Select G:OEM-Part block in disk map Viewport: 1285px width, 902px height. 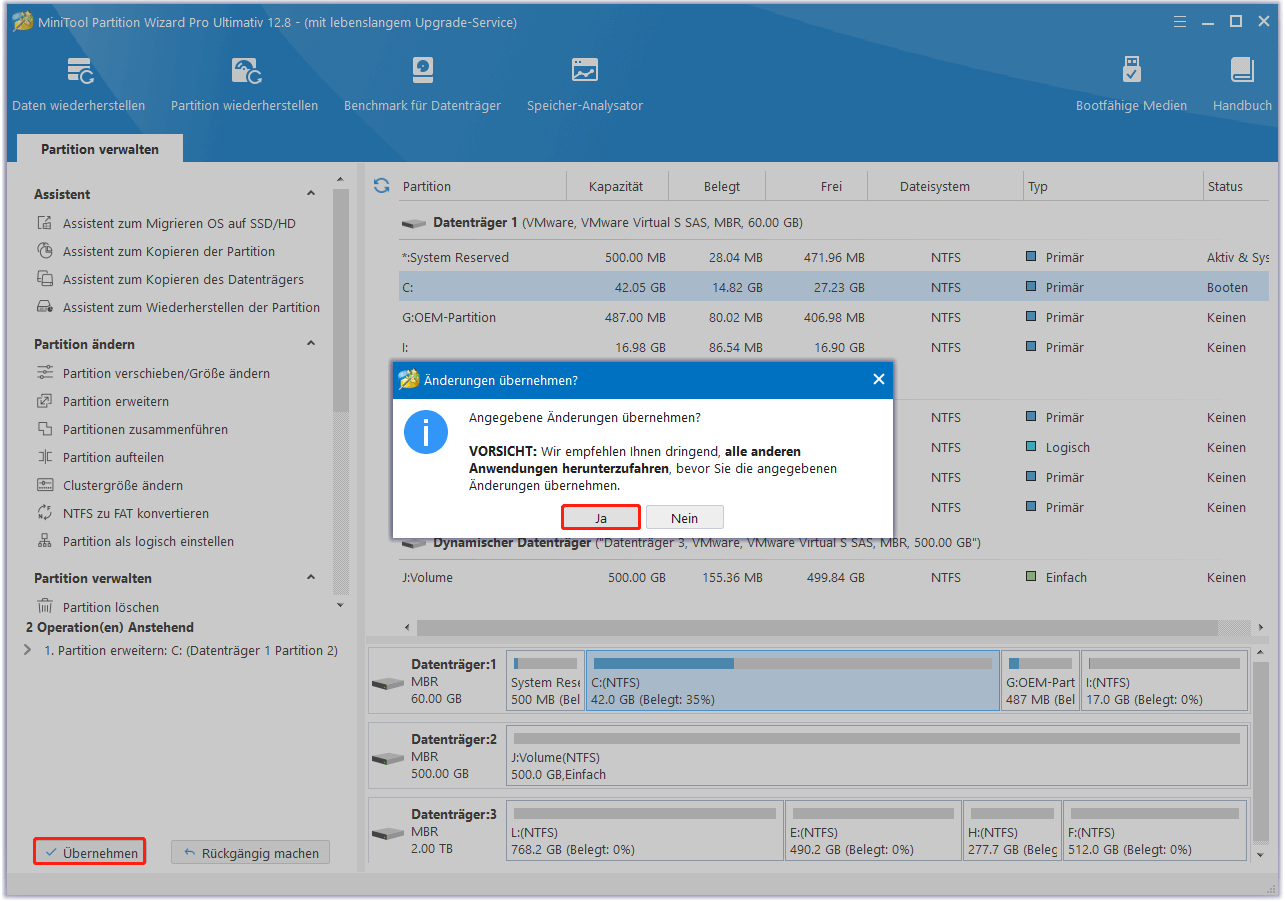(1041, 681)
